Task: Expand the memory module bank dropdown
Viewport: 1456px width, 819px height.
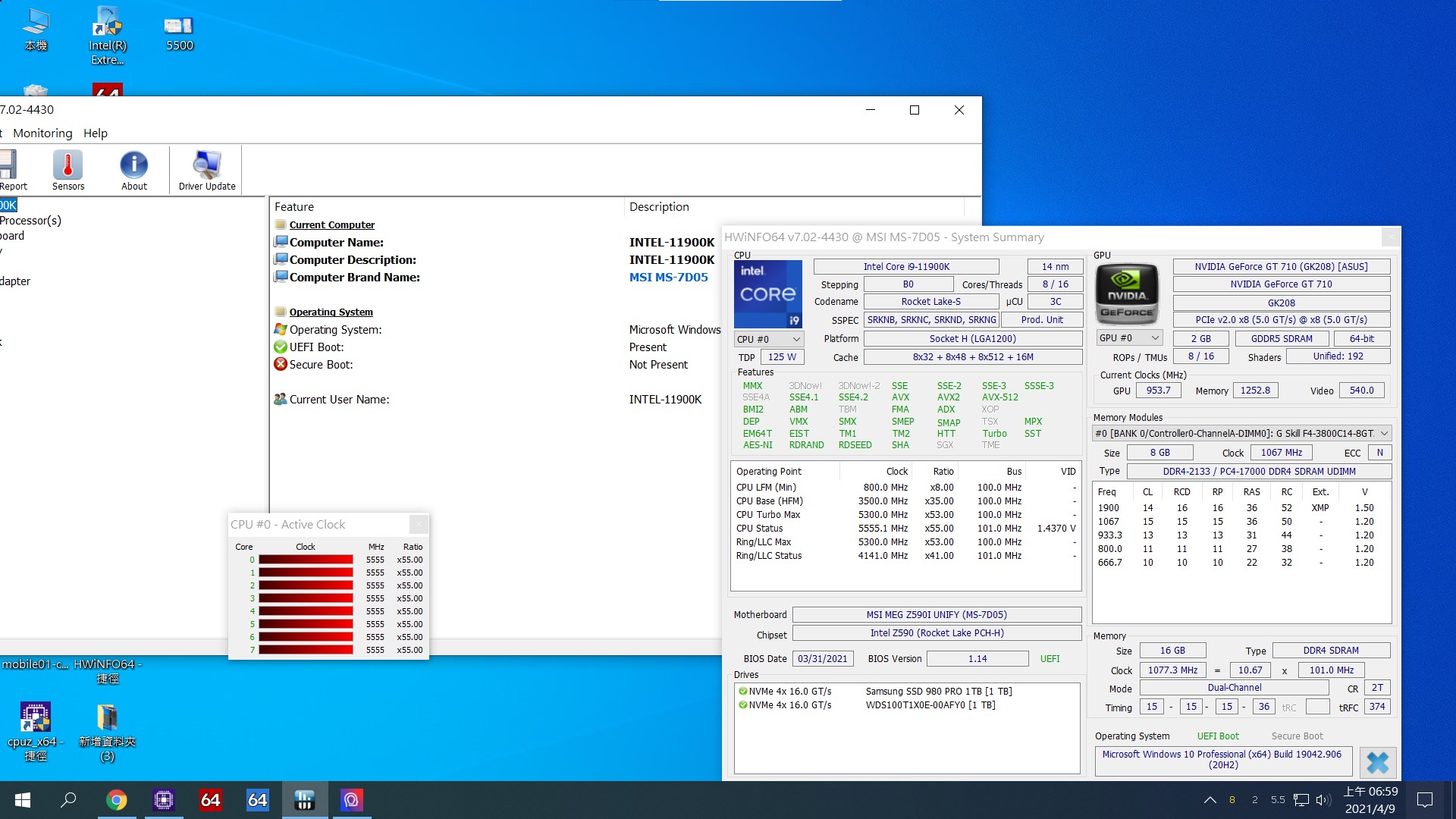Action: pos(1241,433)
